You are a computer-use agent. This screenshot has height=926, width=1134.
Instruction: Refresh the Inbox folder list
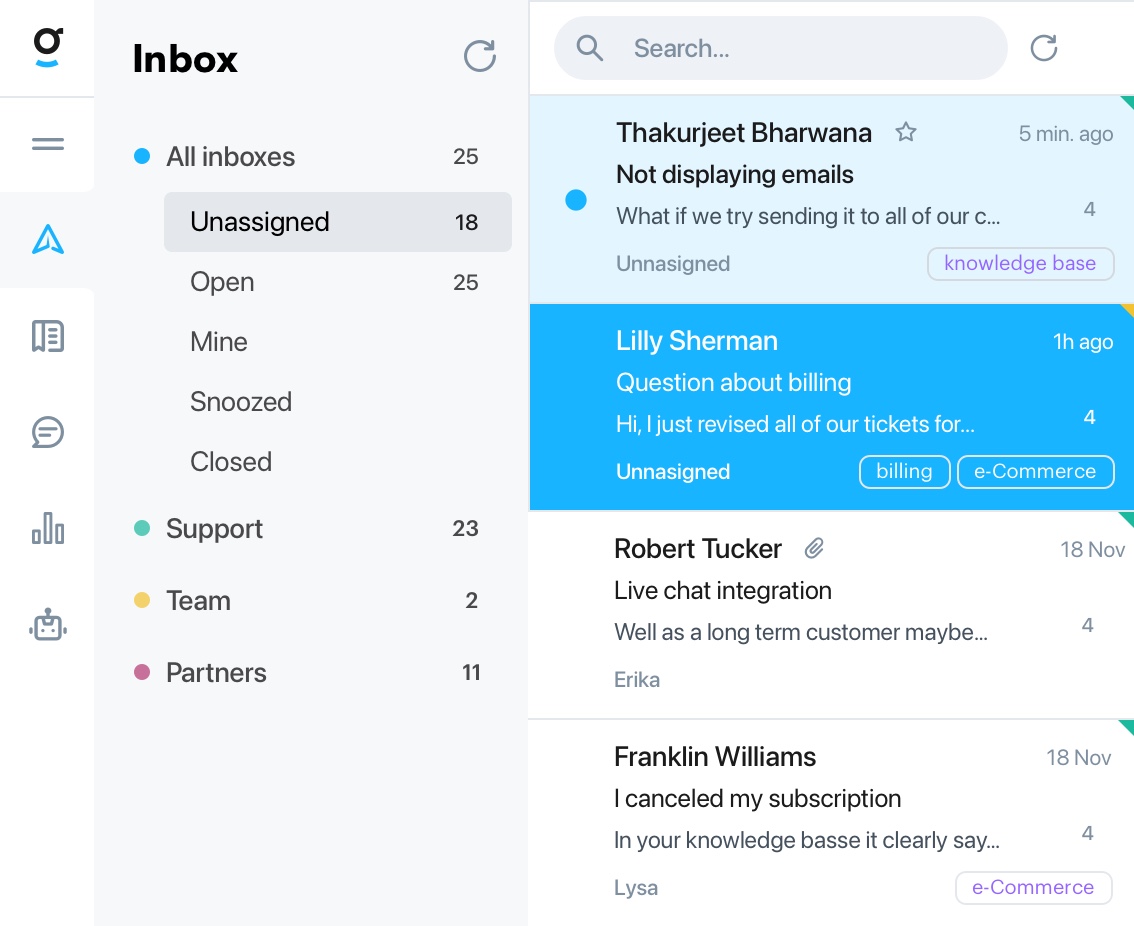click(x=479, y=56)
